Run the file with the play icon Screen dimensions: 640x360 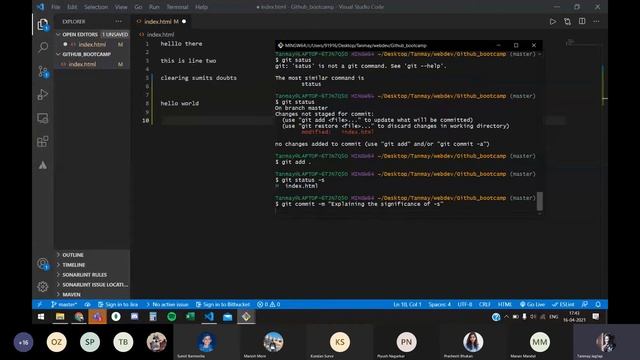tap(552, 21)
